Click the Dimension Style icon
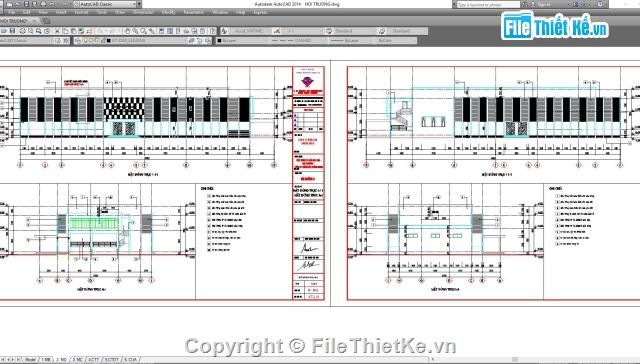This screenshot has width=640, height=364. (x=277, y=31)
